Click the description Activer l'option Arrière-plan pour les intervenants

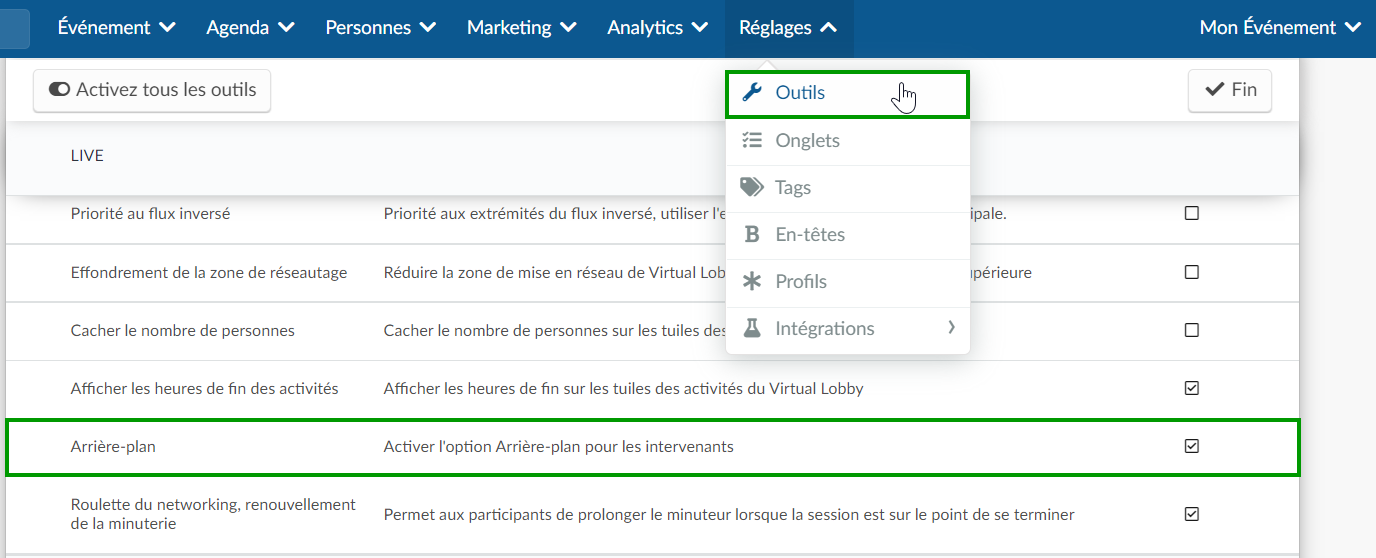(x=559, y=447)
